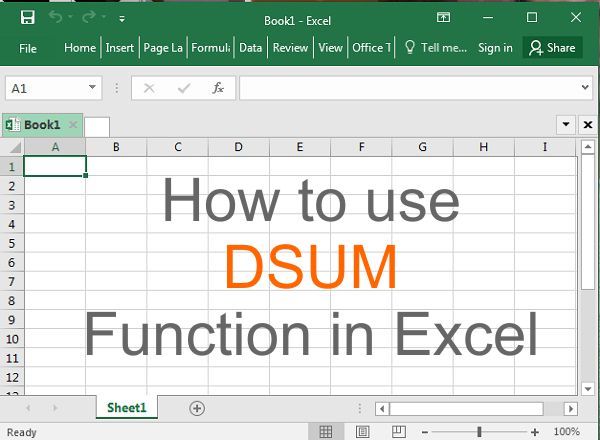Viewport: 600px width, 440px height.
Task: Click the Save icon in quick access toolbar
Action: coord(28,18)
